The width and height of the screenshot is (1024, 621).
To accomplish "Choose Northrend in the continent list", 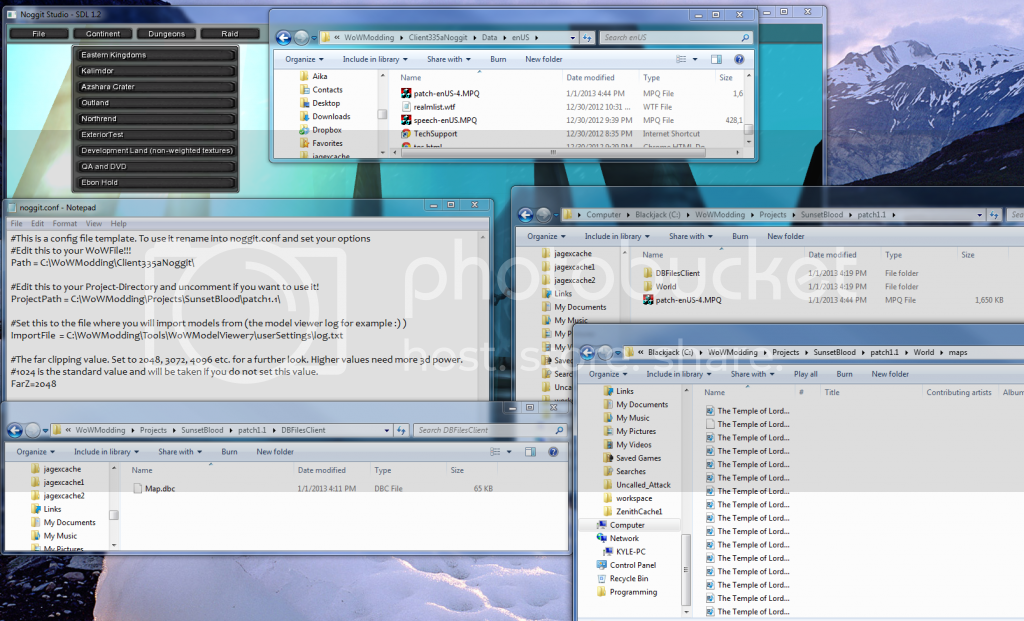I will [x=155, y=119].
